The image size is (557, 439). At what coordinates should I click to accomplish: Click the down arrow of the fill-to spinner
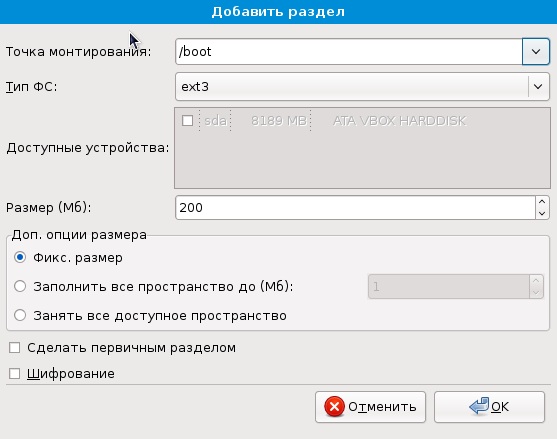pyautogui.click(x=536, y=292)
